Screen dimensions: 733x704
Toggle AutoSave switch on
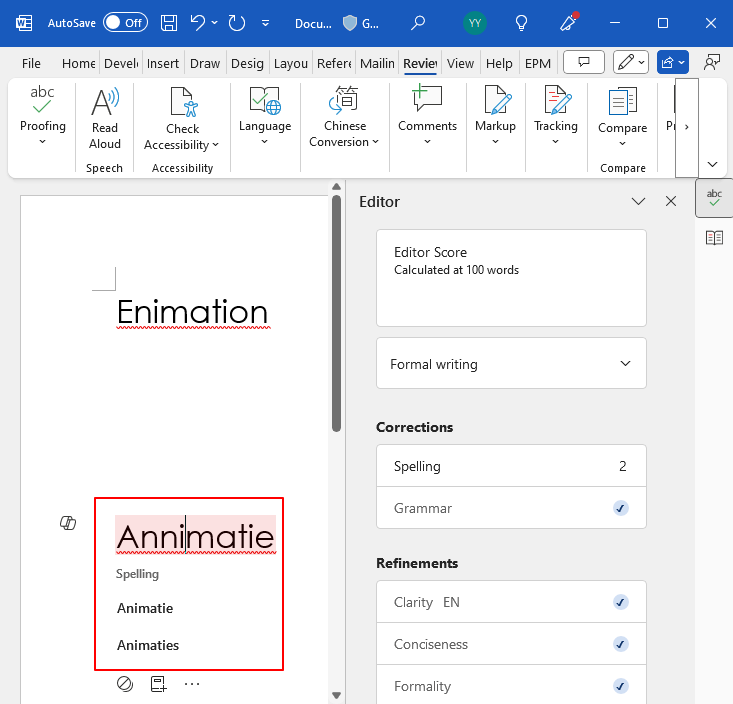click(x=125, y=23)
